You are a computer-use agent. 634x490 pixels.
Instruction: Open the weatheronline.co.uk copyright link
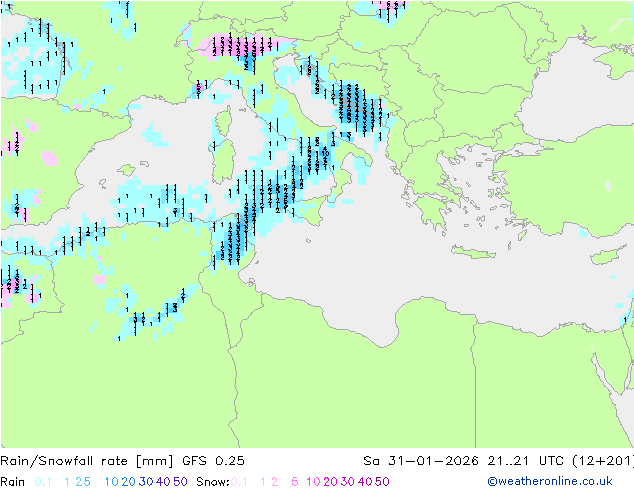pyautogui.click(x=550, y=482)
